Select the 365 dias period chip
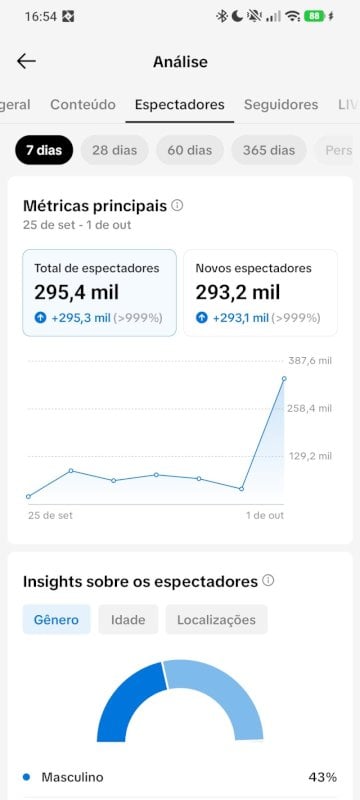Image resolution: width=360 pixels, height=800 pixels. tap(269, 150)
